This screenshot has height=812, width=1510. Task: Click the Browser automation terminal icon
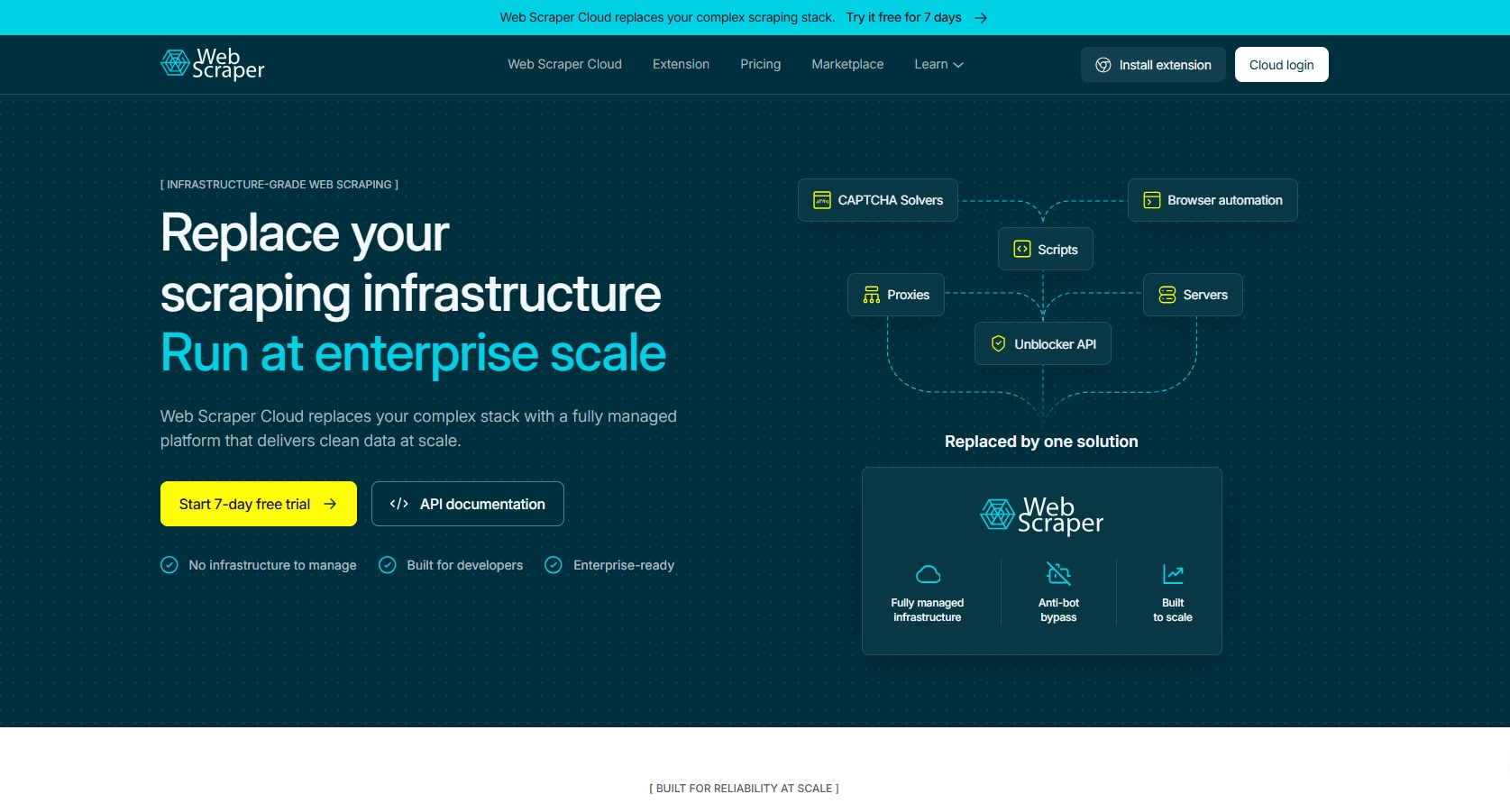pyautogui.click(x=1152, y=200)
